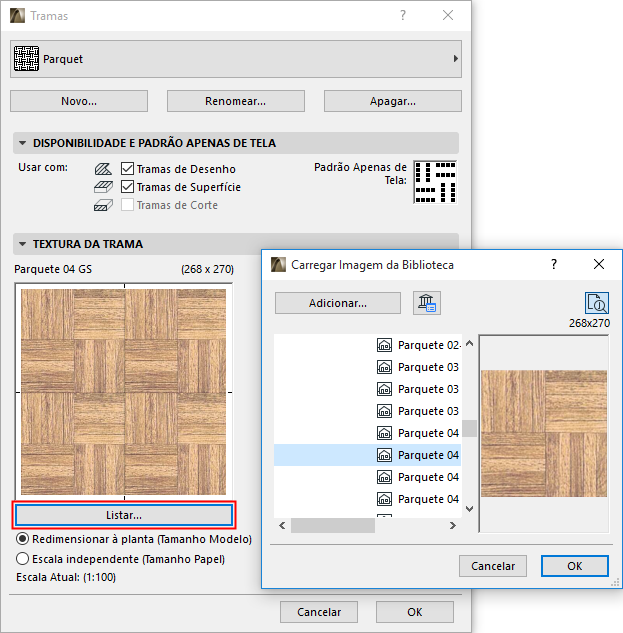Screen dimensions: 623x633
Task: Click Cancelar in the Carregar Imagem da Biblioteca dialog
Action: click(x=493, y=566)
